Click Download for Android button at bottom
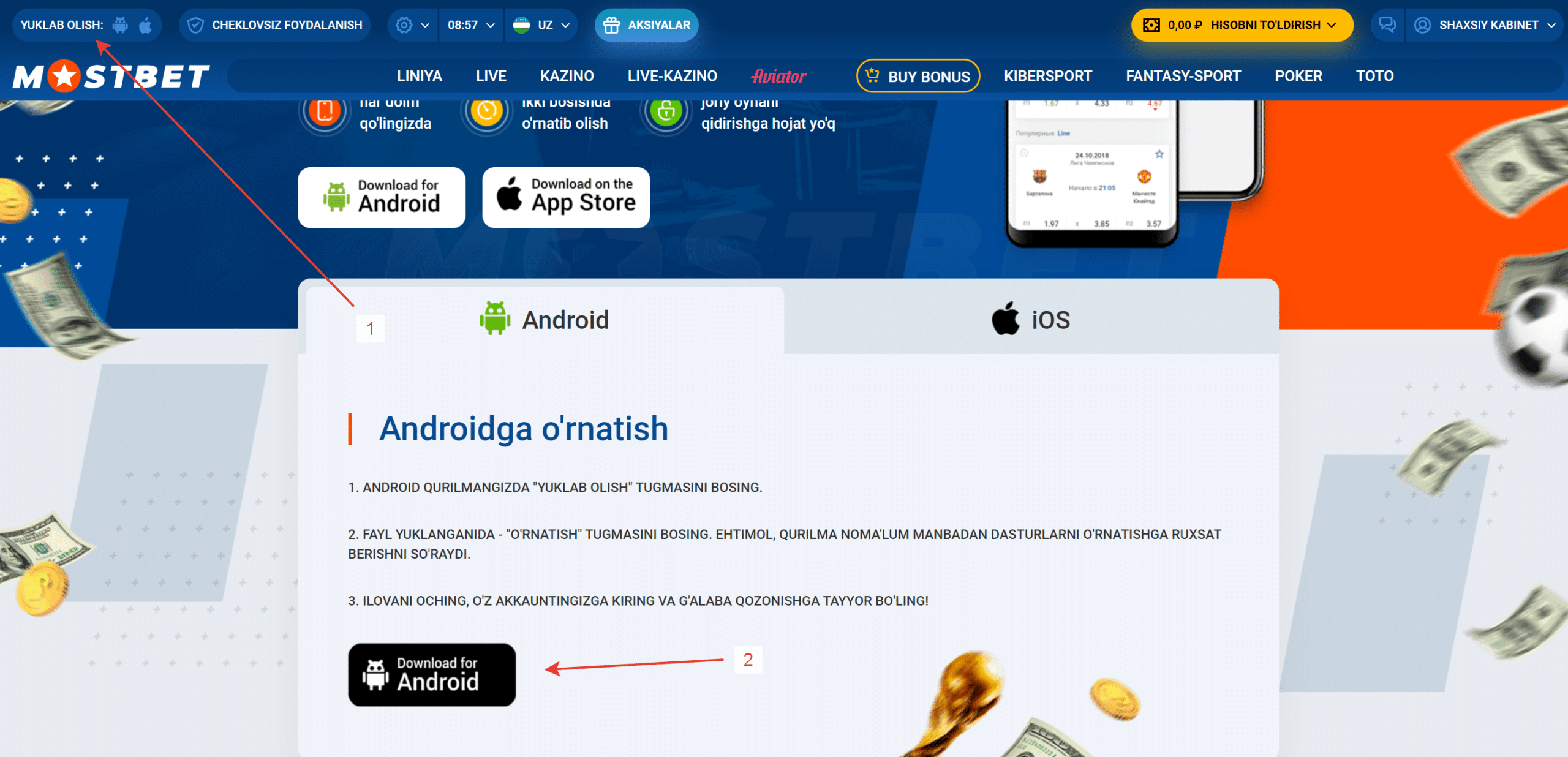 432,672
